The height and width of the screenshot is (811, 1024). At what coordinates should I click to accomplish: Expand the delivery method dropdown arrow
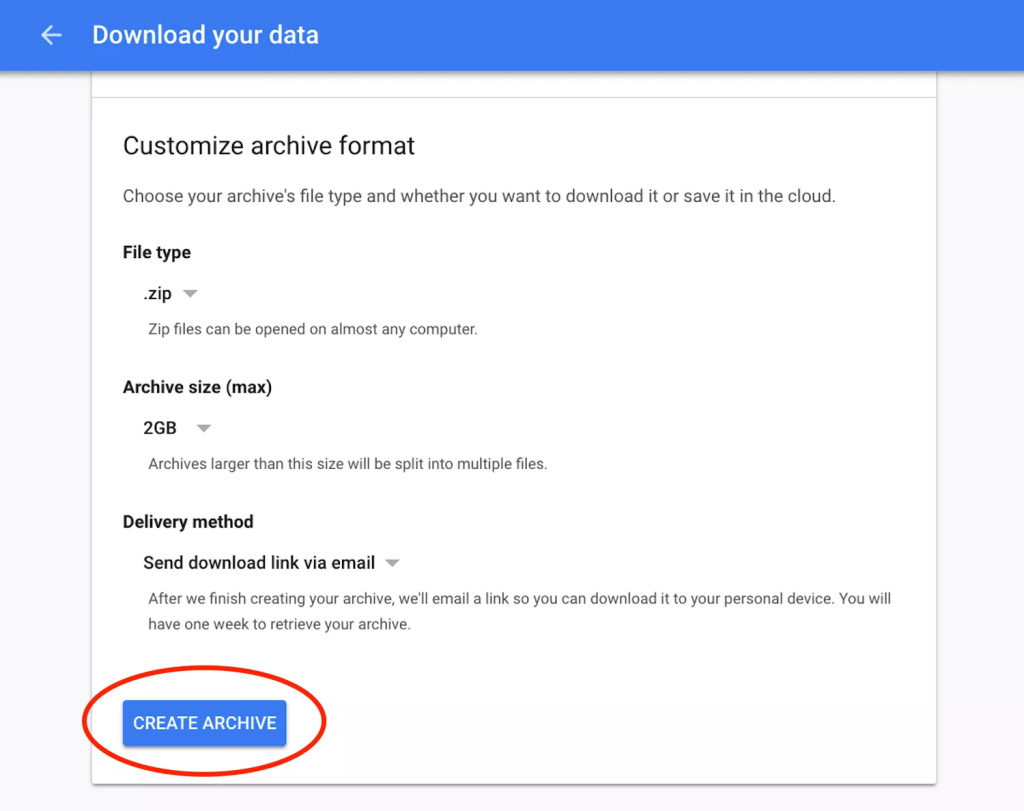click(x=393, y=563)
